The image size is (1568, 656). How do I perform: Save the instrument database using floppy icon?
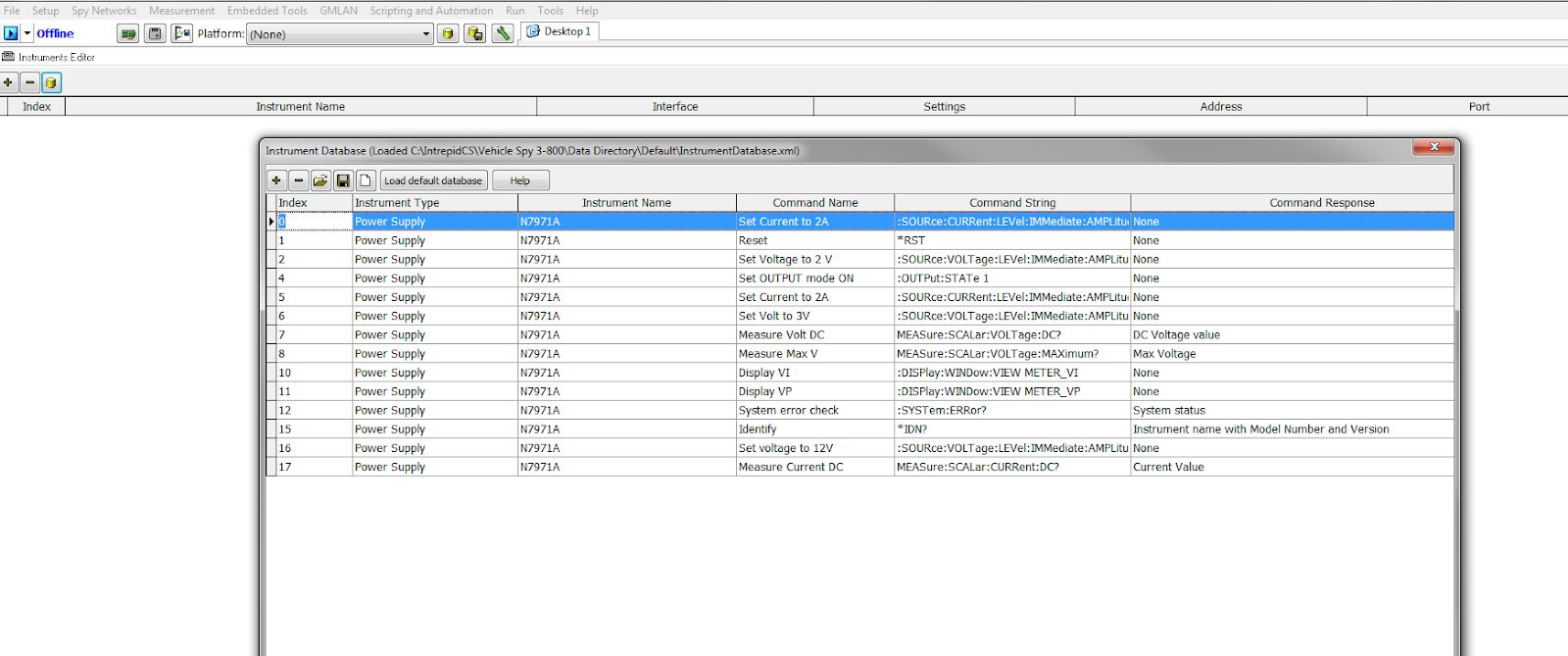tap(343, 180)
